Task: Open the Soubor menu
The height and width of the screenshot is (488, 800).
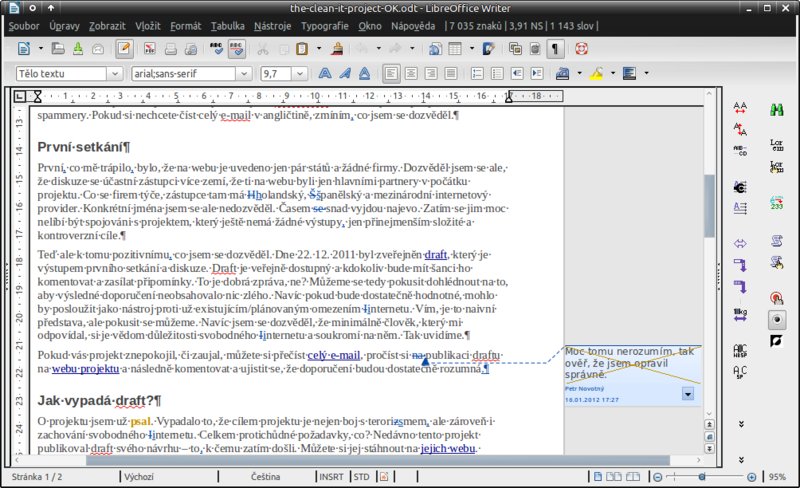Action: pyautogui.click(x=23, y=26)
